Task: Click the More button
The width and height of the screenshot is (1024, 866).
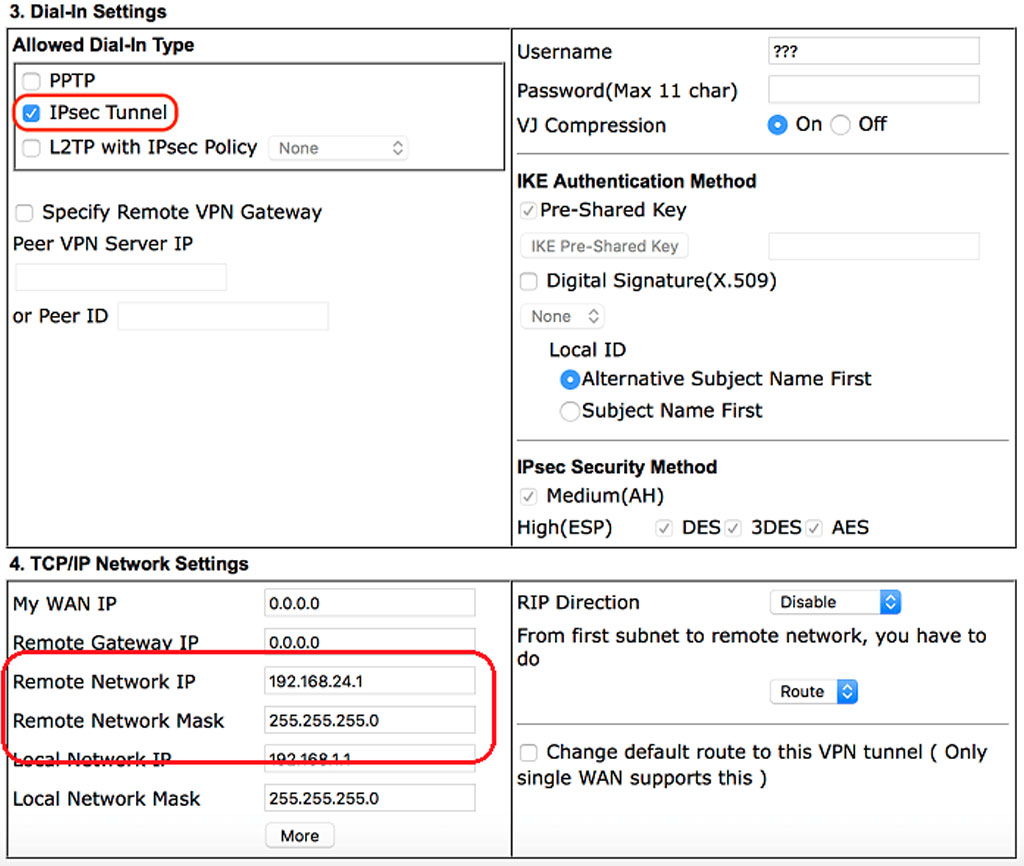Action: click(x=299, y=836)
